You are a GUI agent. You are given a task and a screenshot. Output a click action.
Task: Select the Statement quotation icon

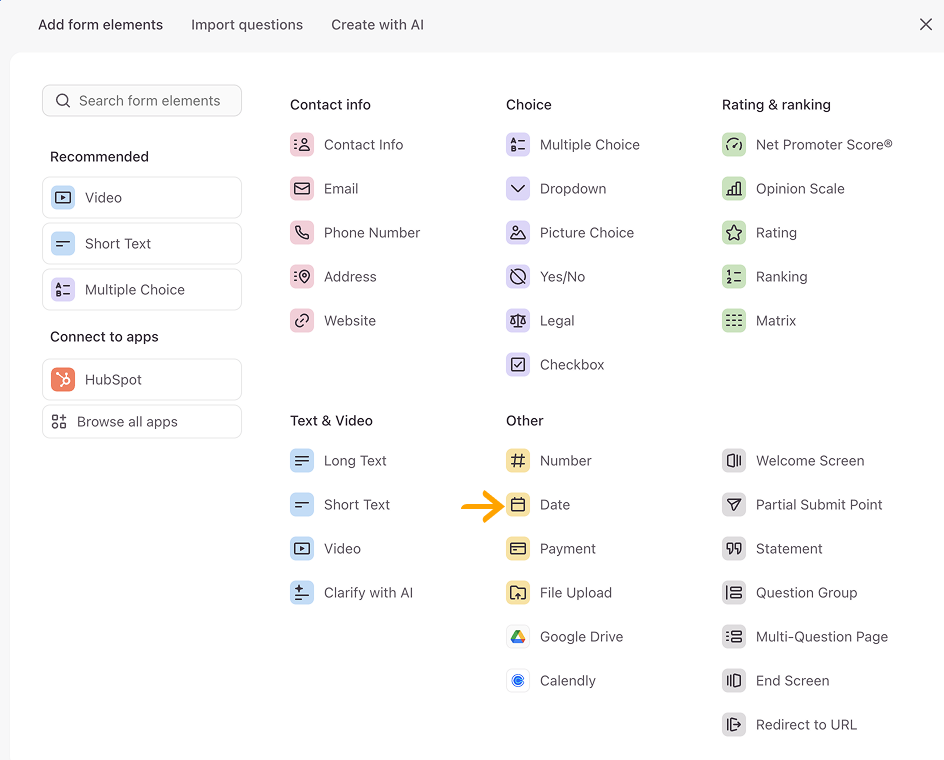click(x=734, y=549)
